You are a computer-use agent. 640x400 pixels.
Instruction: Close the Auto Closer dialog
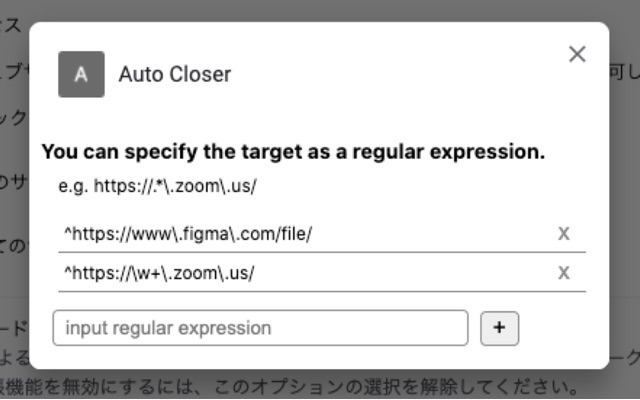click(x=577, y=54)
